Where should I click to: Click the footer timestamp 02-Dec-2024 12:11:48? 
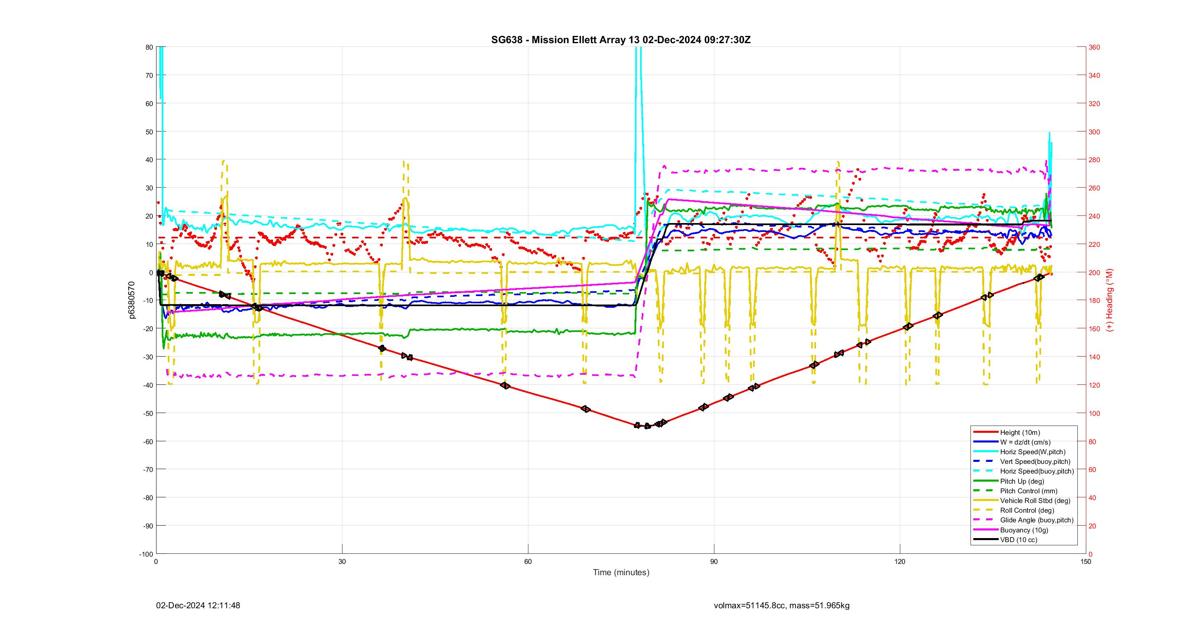click(x=198, y=605)
